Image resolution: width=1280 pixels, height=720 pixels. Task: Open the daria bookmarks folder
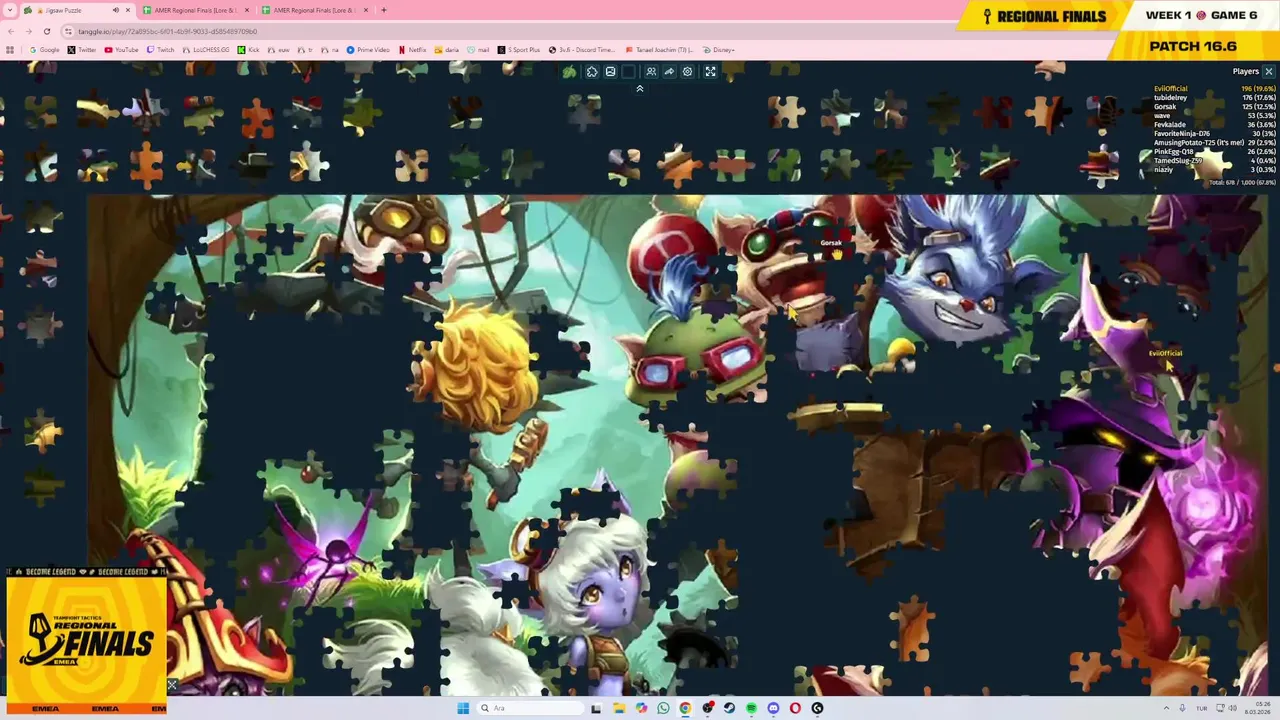pos(447,50)
